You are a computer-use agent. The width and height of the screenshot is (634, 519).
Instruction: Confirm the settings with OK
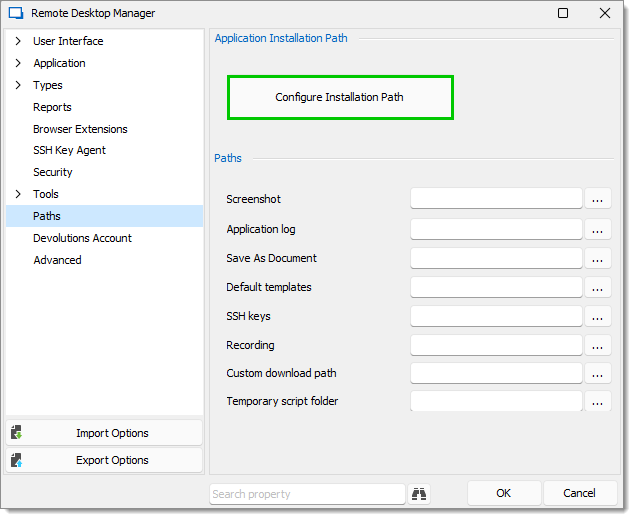click(x=504, y=493)
